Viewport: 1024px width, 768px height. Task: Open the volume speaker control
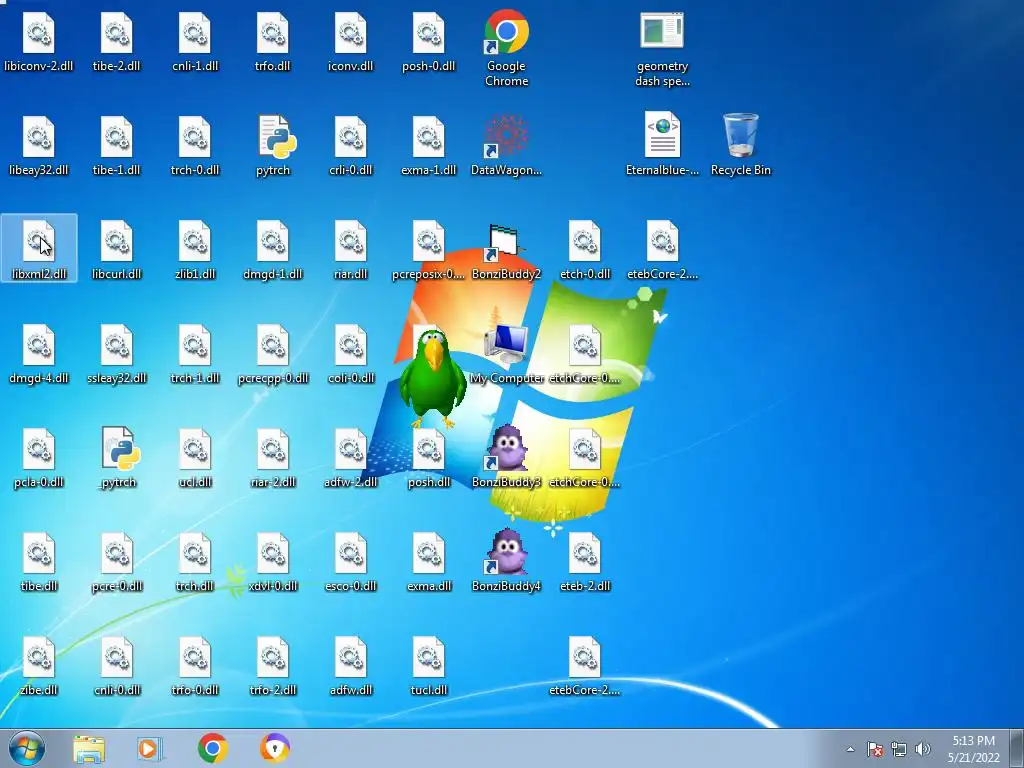tap(923, 749)
